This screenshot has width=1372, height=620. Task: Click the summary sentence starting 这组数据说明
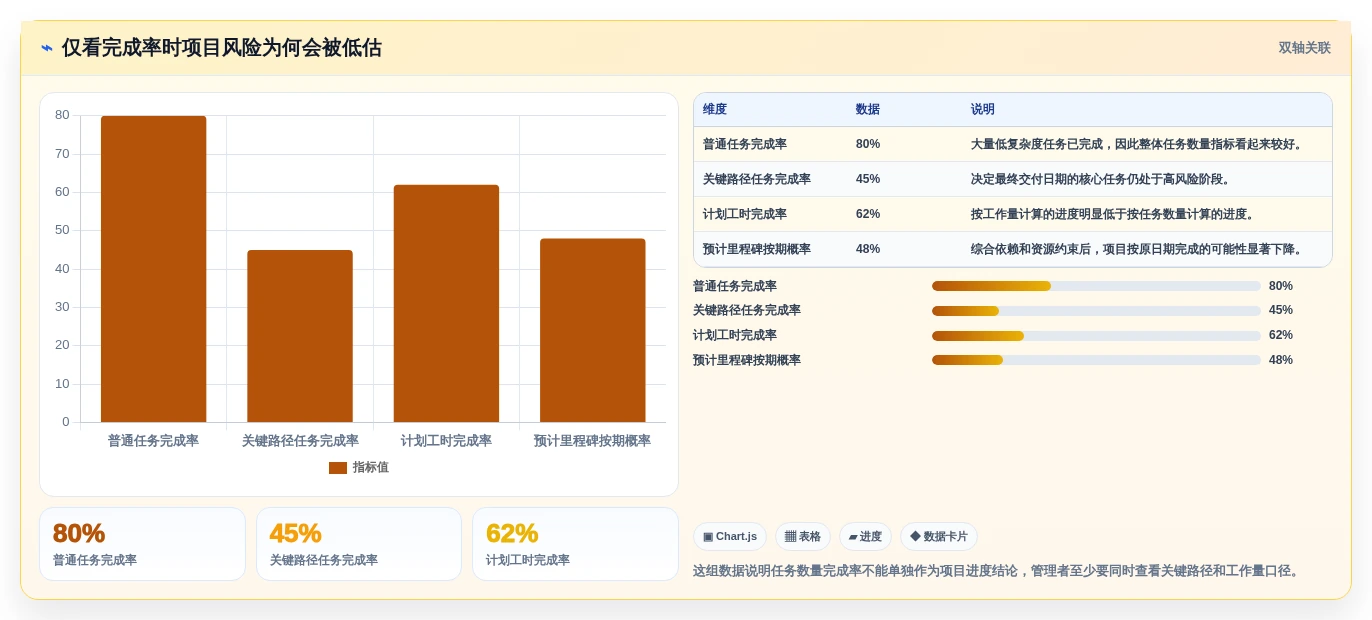pyautogui.click(x=998, y=571)
